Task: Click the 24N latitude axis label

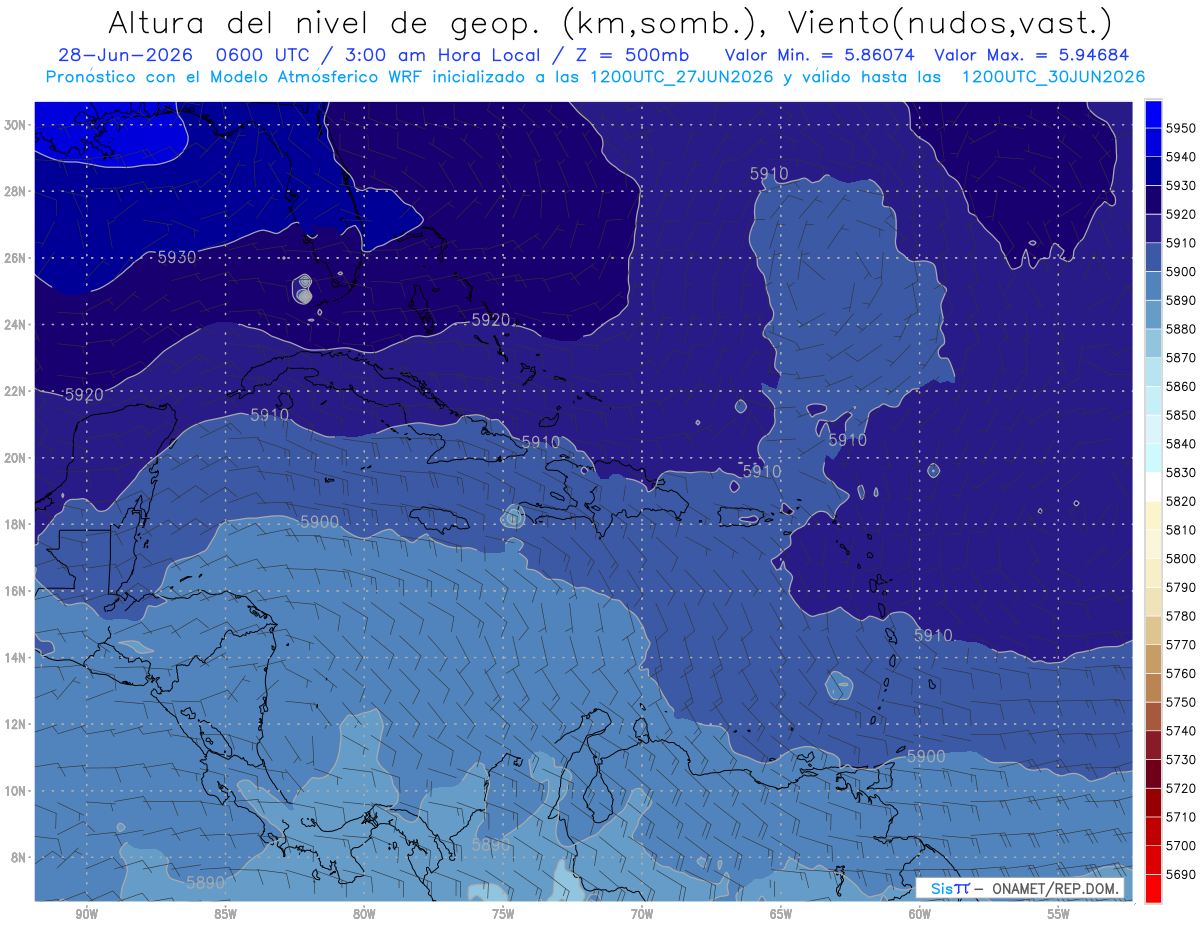Action: coord(16,325)
